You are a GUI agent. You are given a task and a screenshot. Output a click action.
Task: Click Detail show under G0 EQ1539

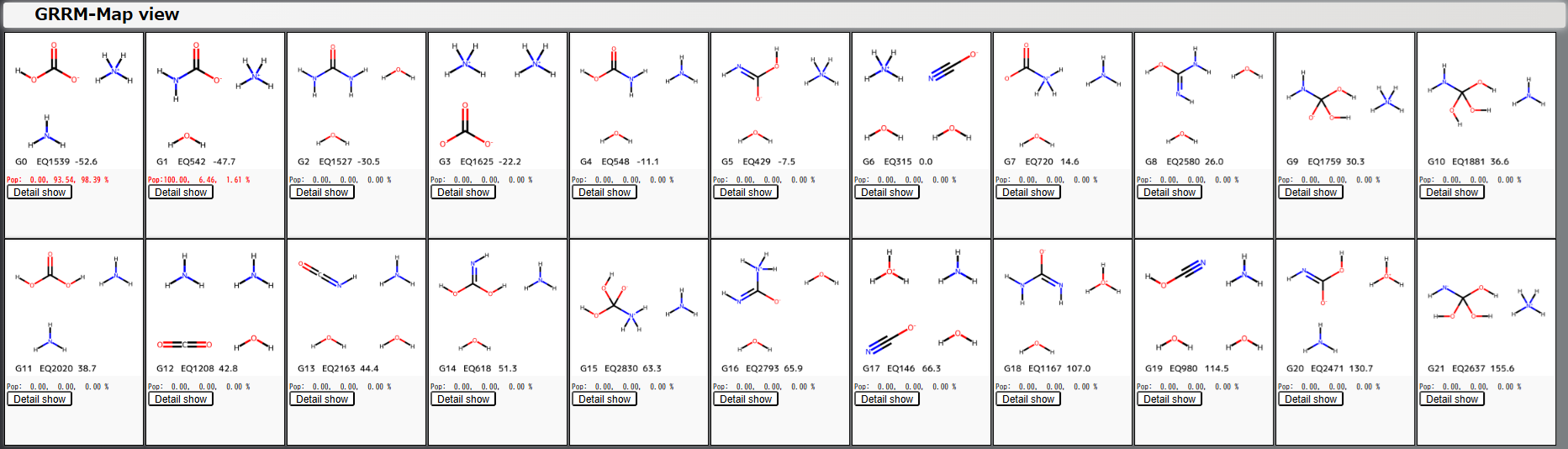click(x=40, y=193)
